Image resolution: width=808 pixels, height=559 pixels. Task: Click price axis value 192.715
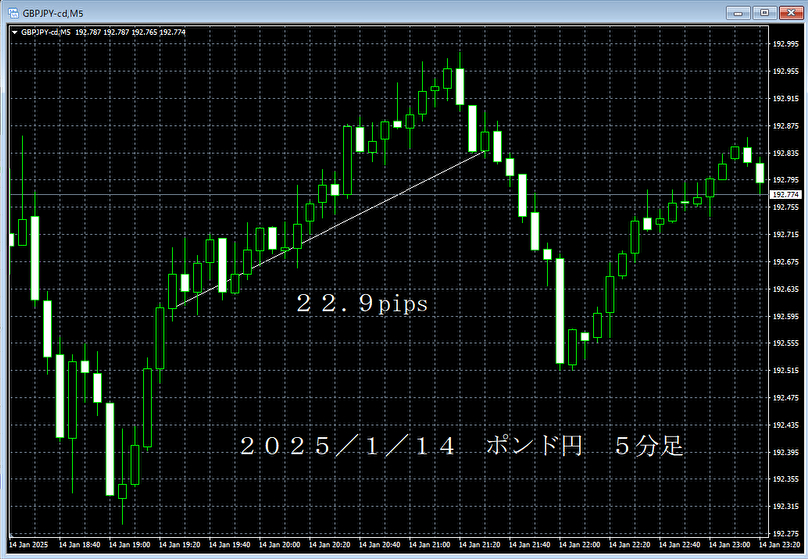pos(786,235)
